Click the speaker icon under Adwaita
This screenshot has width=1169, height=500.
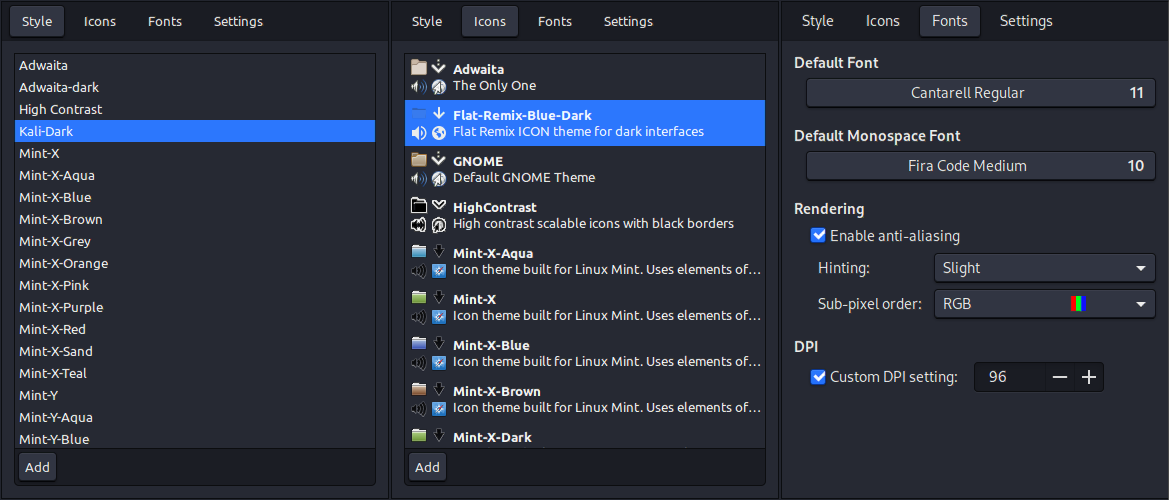[419, 86]
